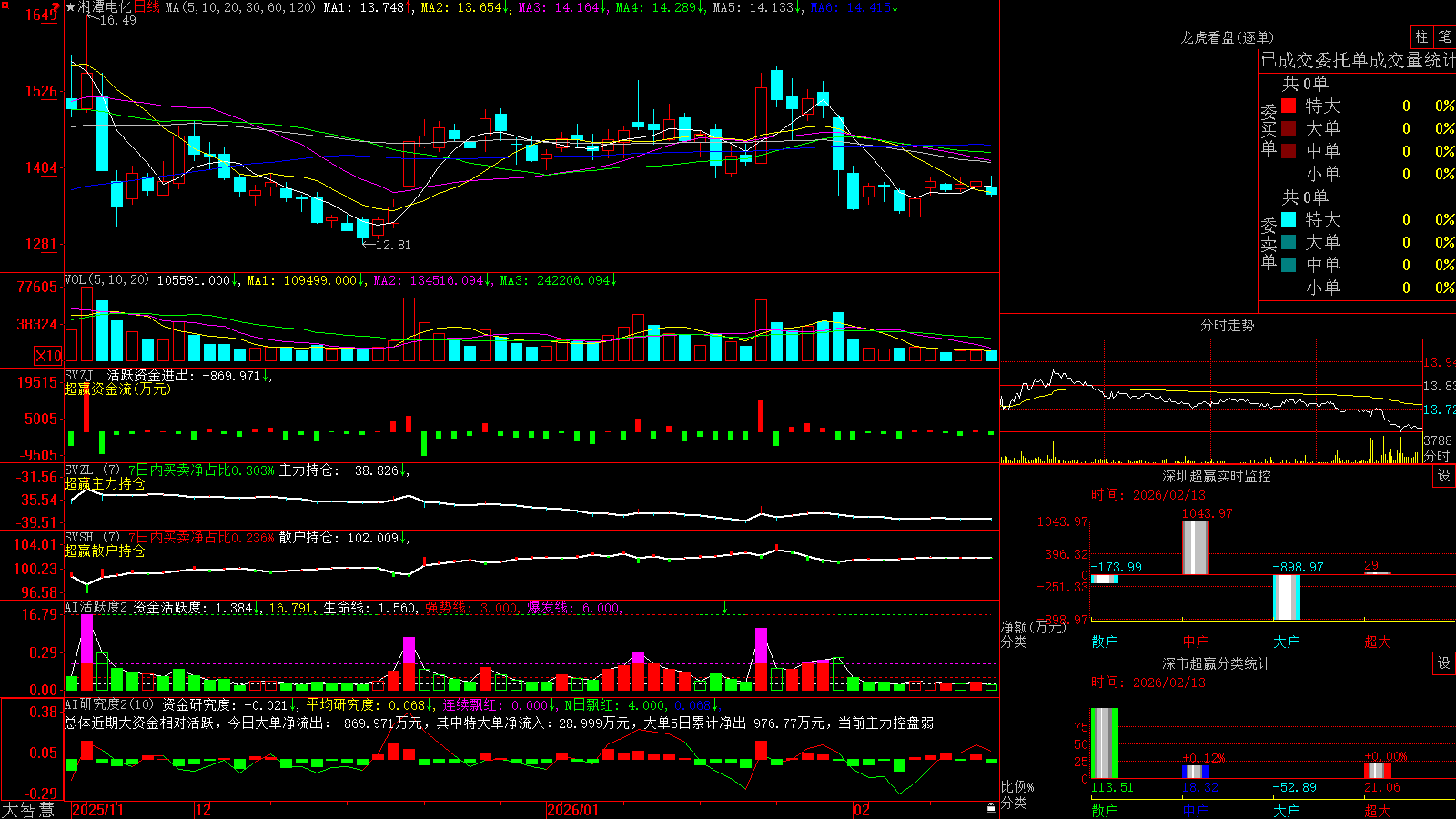This screenshot has height=819, width=1456.
Task: Click the 12.81 low price annotation
Action: [x=392, y=245]
